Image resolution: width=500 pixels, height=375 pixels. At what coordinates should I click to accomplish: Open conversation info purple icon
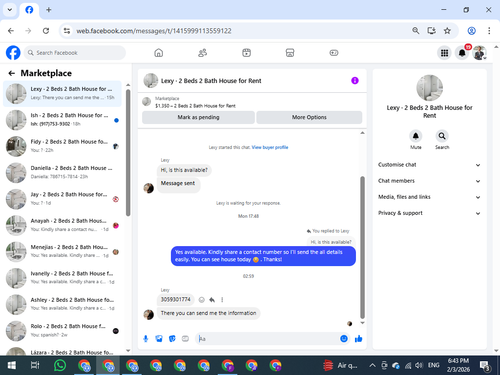355,81
